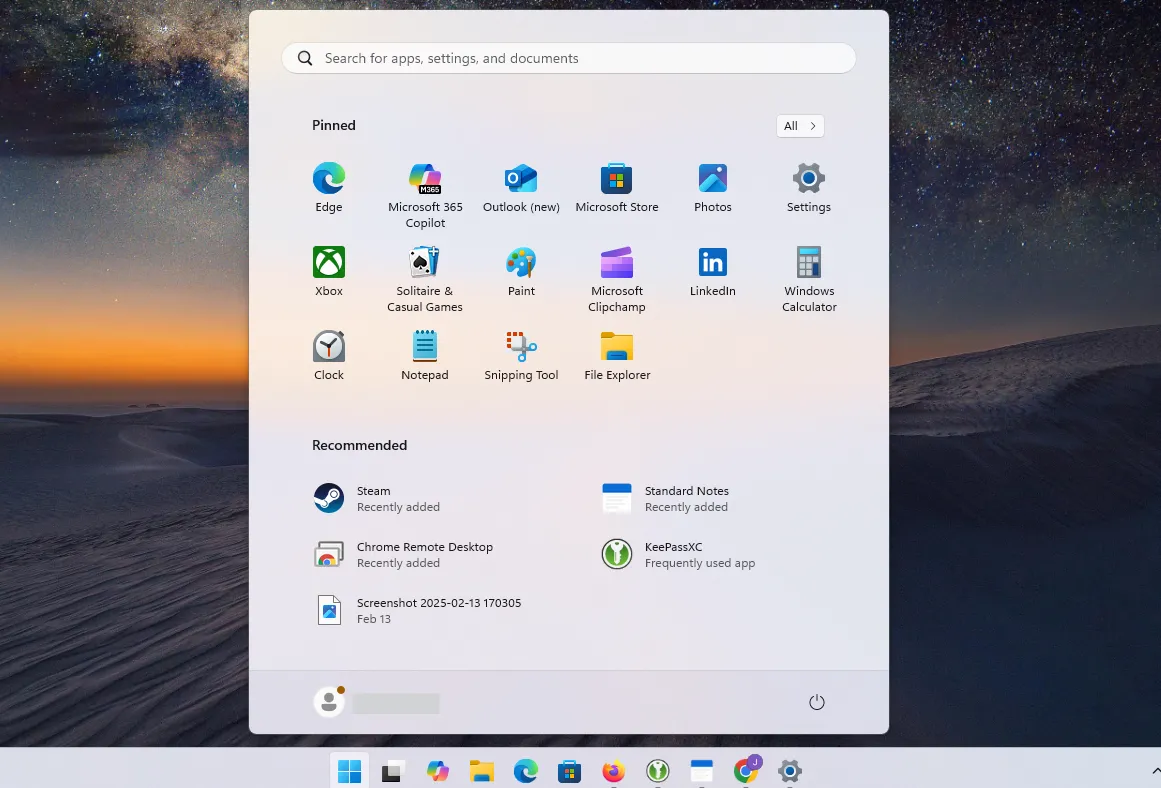1161x788 pixels.
Task: Open recently added Steam
Action: (x=374, y=497)
